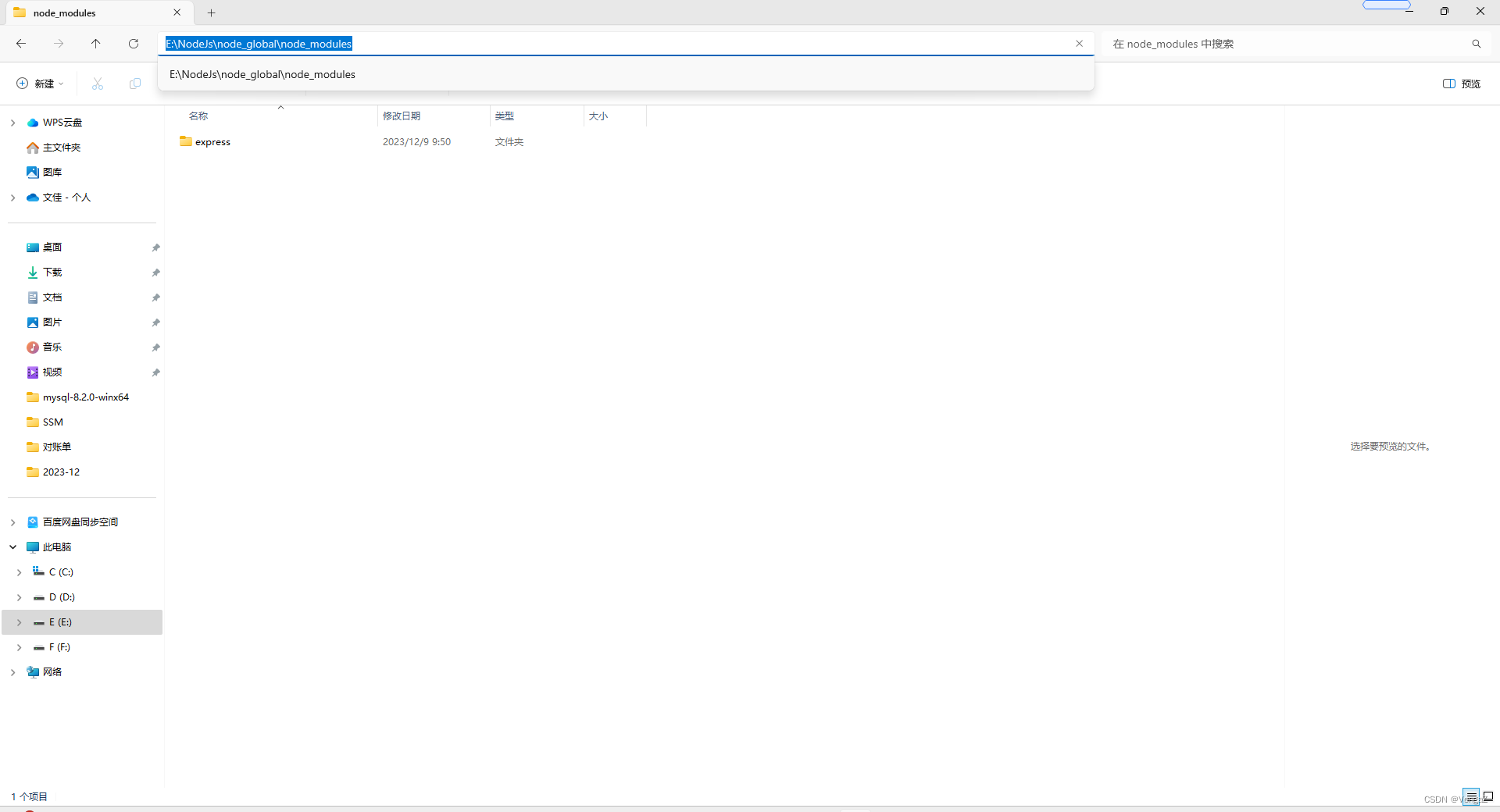Click the date 2023/12/9 9:50 cell
Screen dimensions: 1500x812
pyautogui.click(x=416, y=142)
